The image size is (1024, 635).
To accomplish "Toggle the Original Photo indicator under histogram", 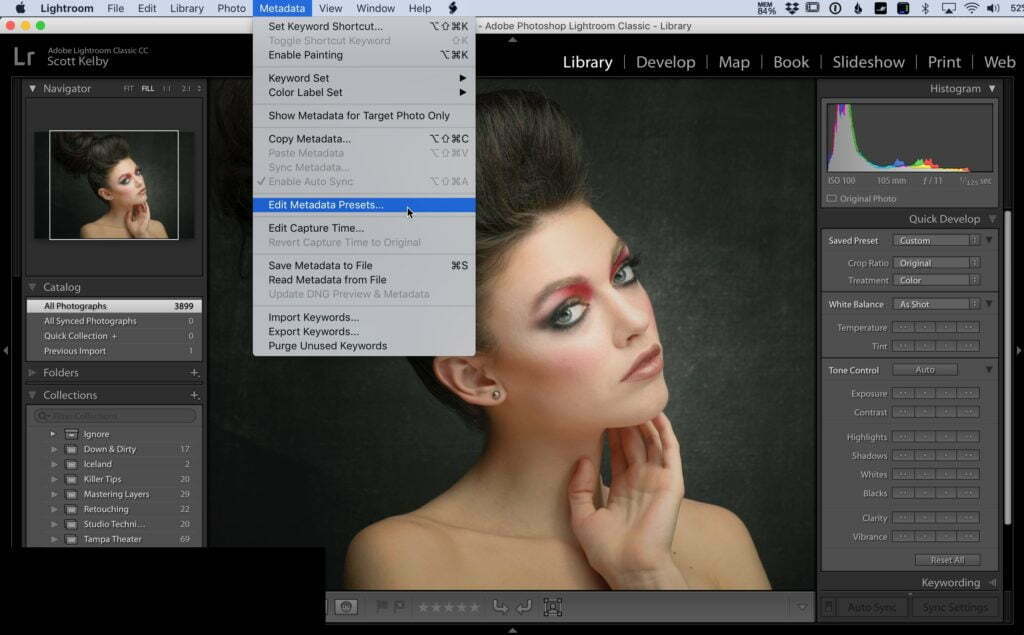I will click(x=832, y=198).
